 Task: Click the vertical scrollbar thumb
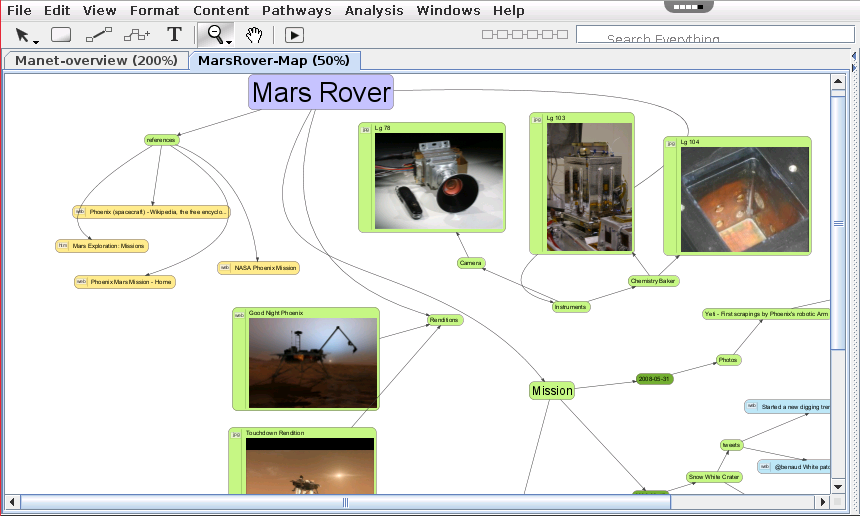click(x=838, y=223)
